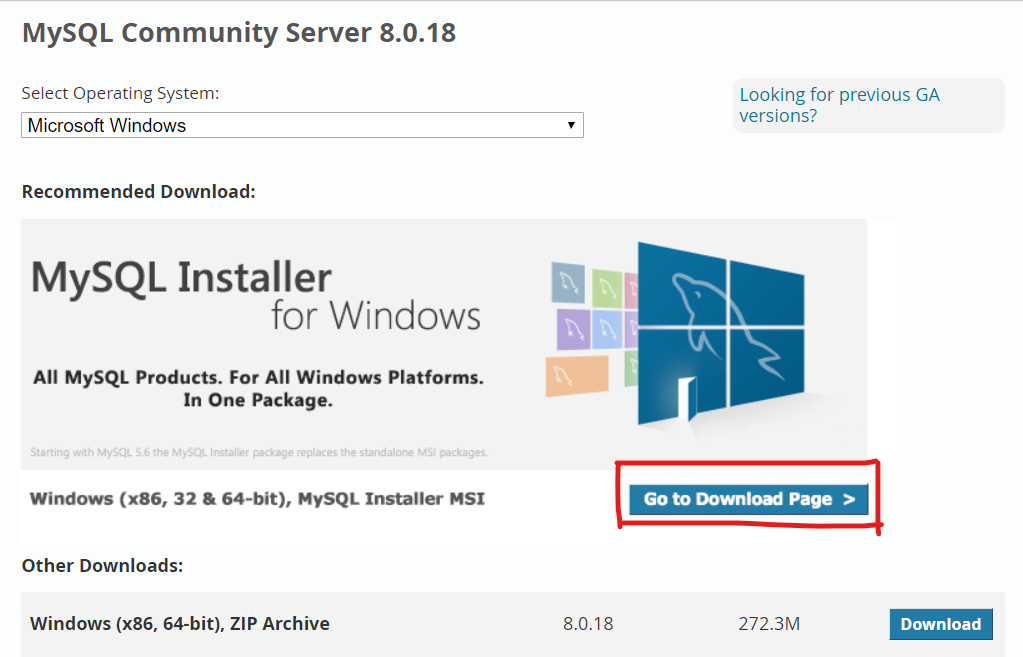Select the MySQL Community Server 8.0.18 heading
Viewport: 1023px width, 657px height.
239,33
